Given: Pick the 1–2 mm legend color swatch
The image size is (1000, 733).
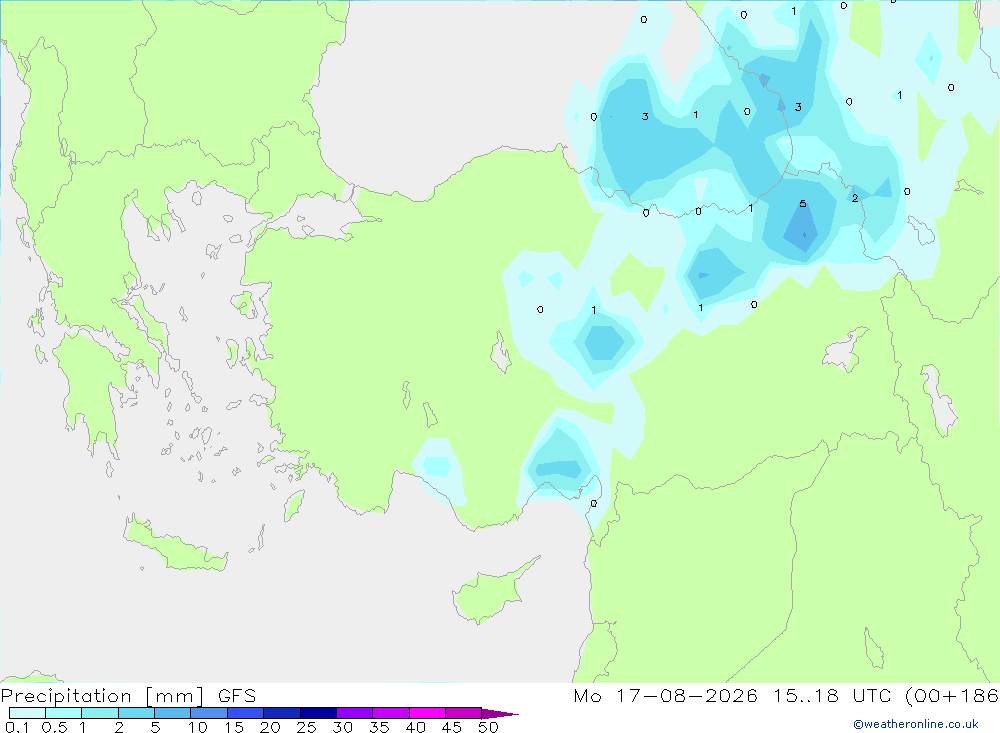Looking at the screenshot, I should 100,713.
